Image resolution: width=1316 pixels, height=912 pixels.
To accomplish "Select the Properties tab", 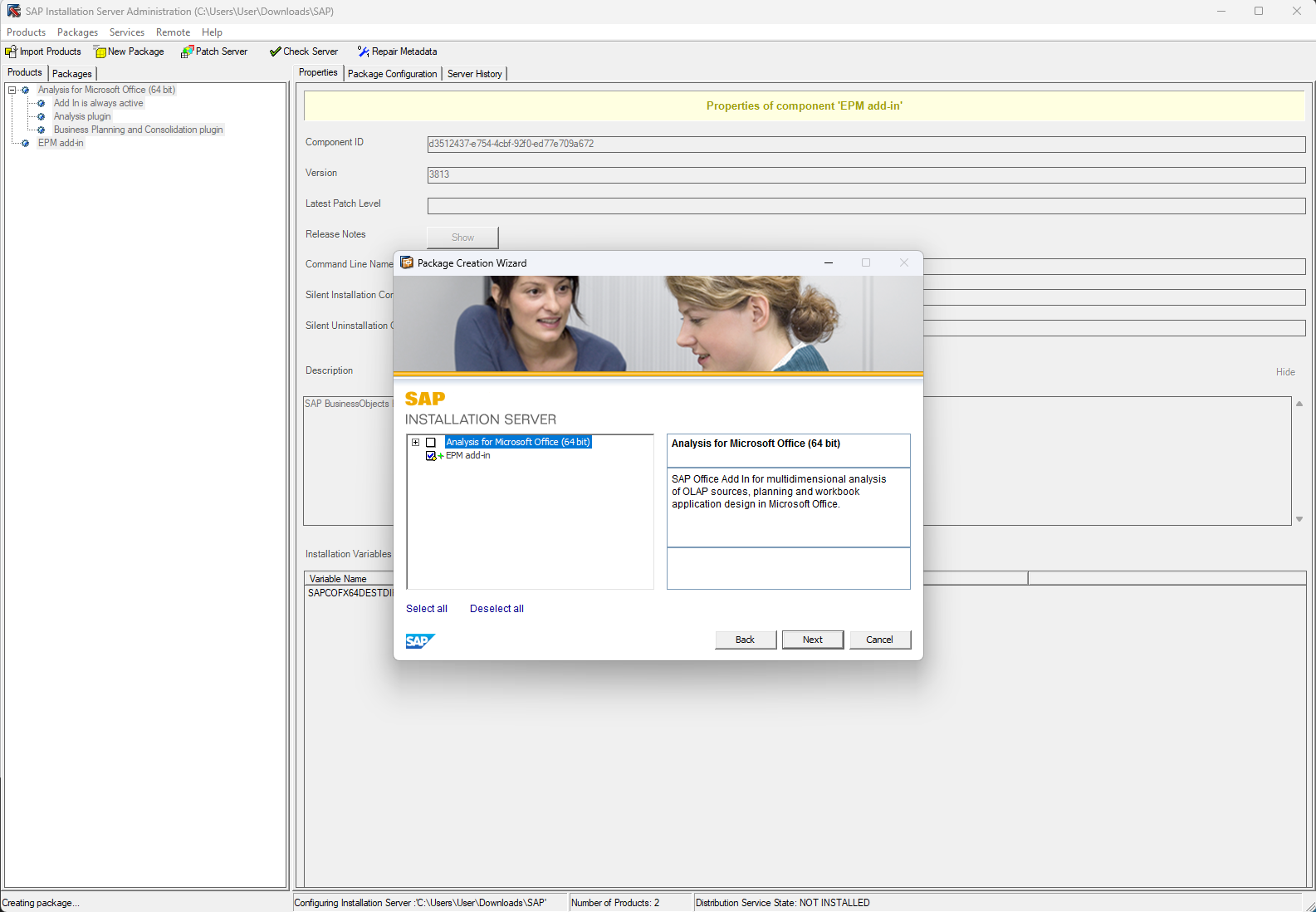I will [x=318, y=72].
